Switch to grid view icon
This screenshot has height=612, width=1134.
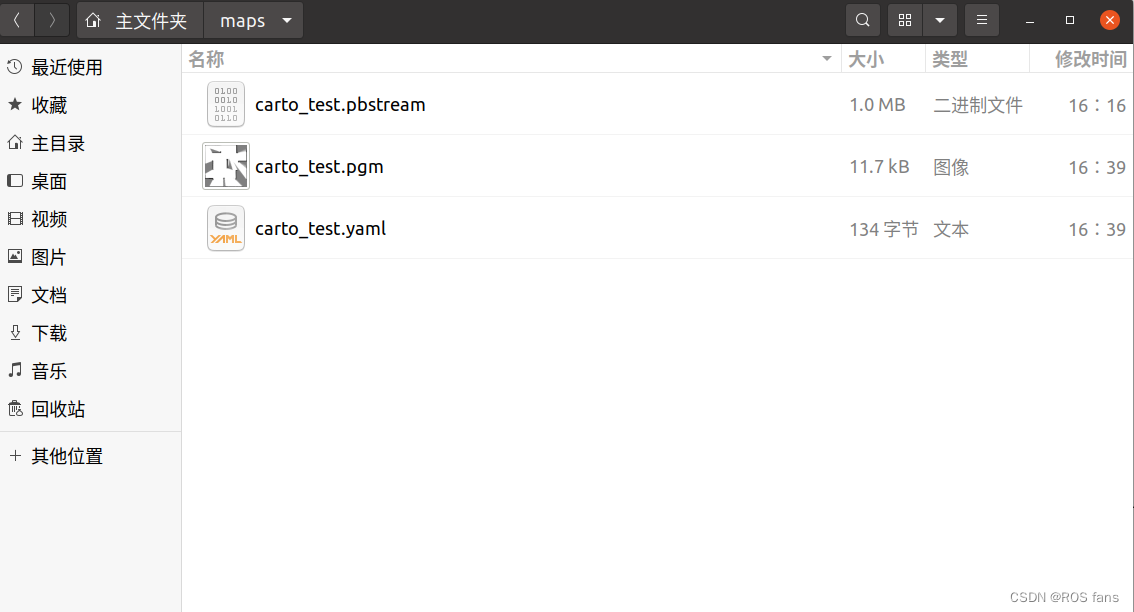(905, 20)
